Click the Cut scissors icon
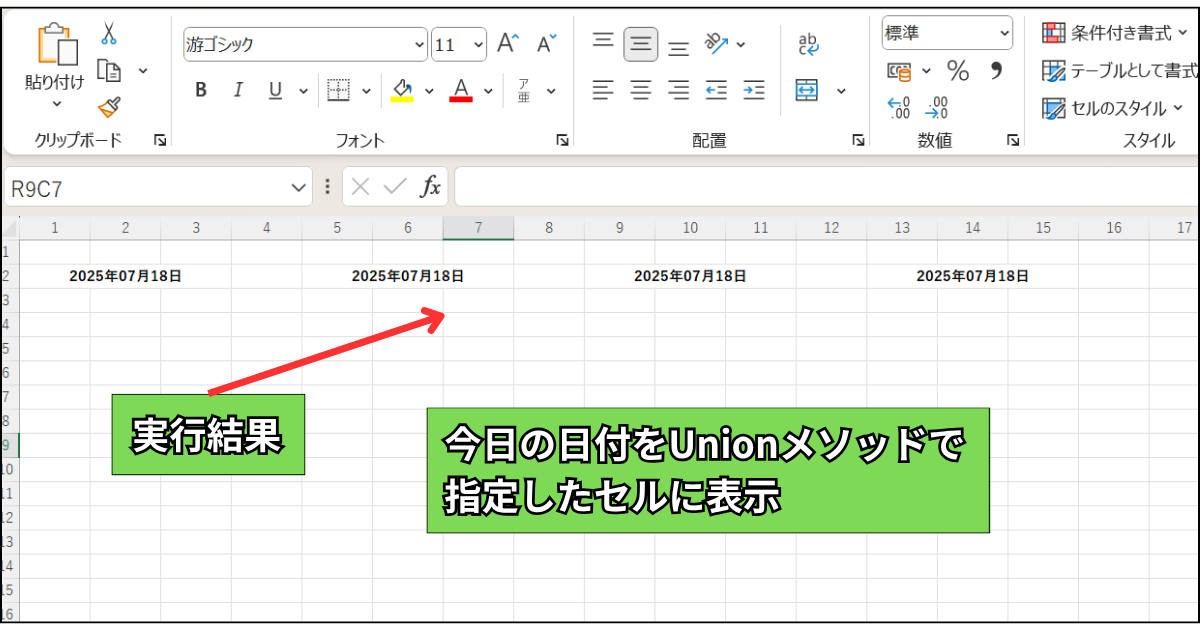Viewport: 1200px width, 630px height. [x=109, y=33]
